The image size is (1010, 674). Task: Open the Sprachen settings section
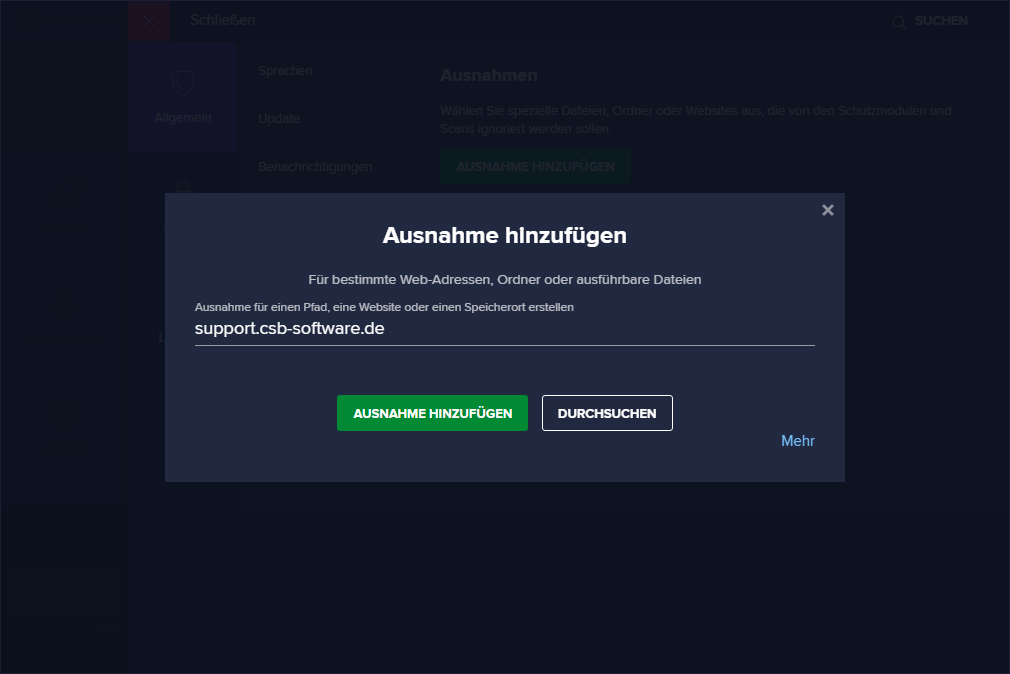point(285,71)
